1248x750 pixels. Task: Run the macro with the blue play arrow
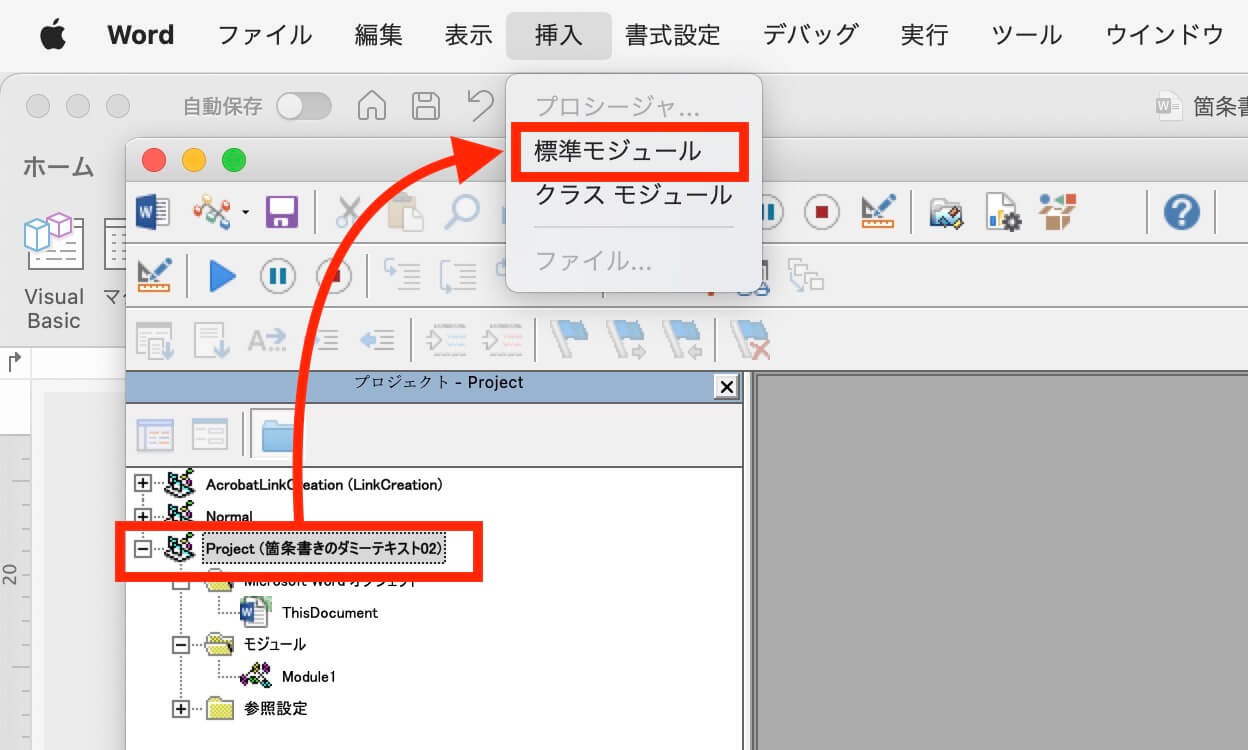222,275
